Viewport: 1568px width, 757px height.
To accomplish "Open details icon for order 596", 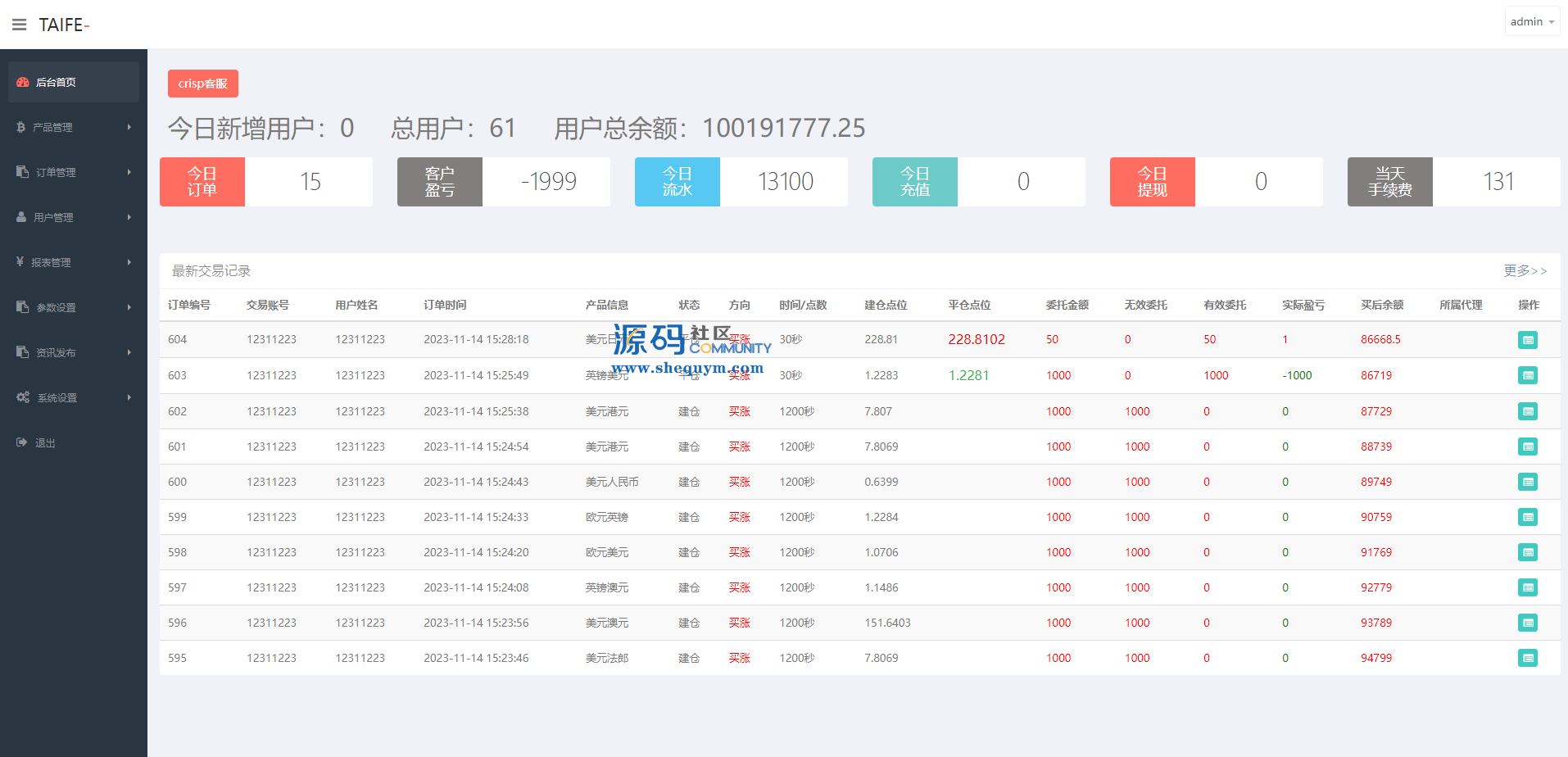I will (1528, 623).
